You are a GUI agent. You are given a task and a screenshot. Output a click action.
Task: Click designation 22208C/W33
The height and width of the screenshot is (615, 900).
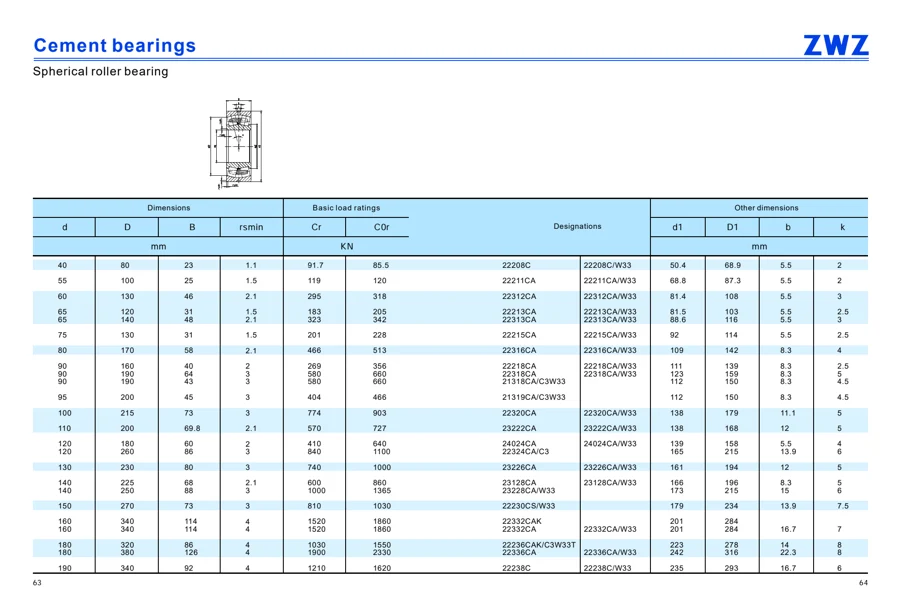[x=607, y=265]
